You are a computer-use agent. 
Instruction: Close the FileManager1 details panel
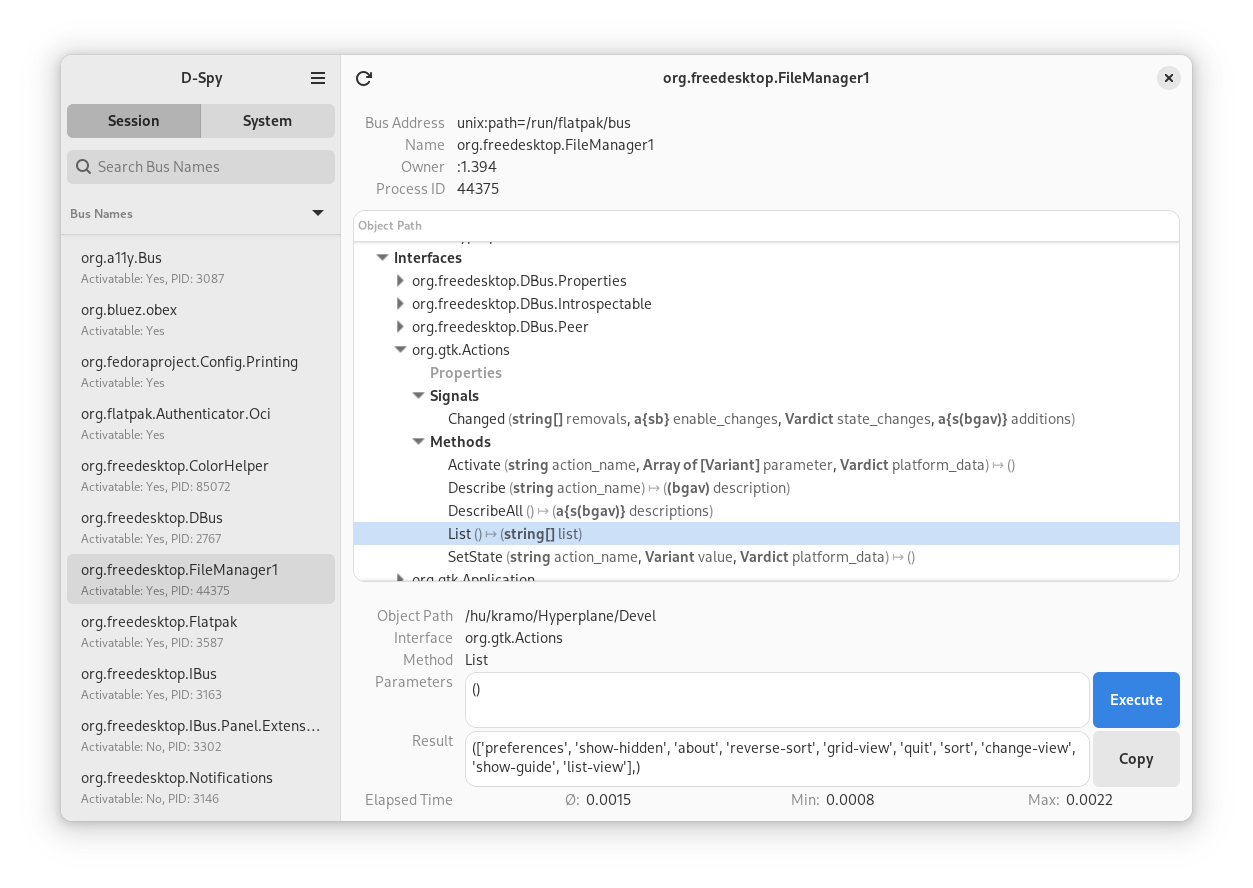(1168, 78)
